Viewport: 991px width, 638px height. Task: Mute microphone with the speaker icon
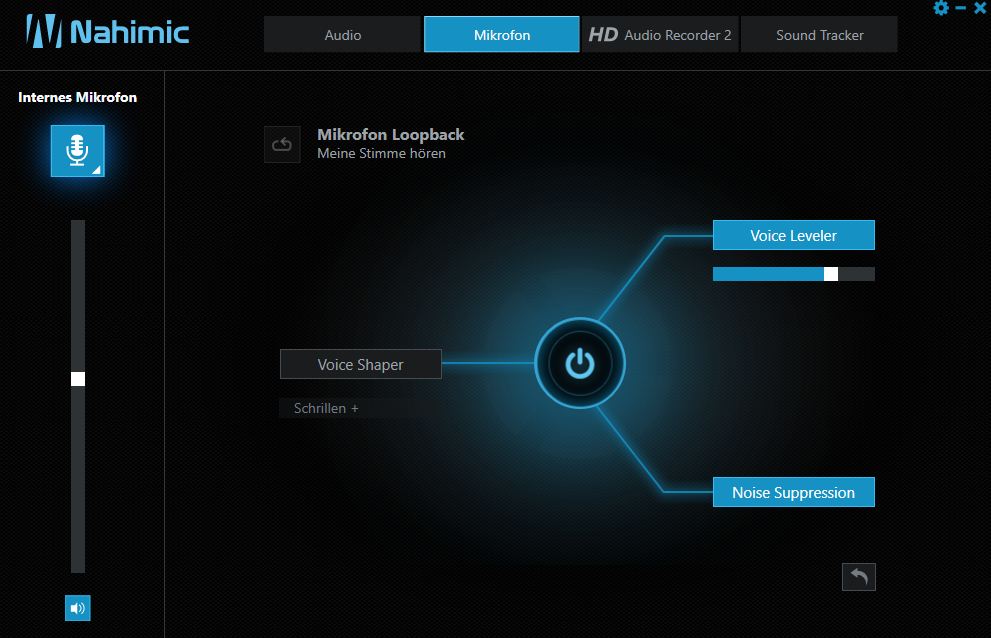(78, 608)
